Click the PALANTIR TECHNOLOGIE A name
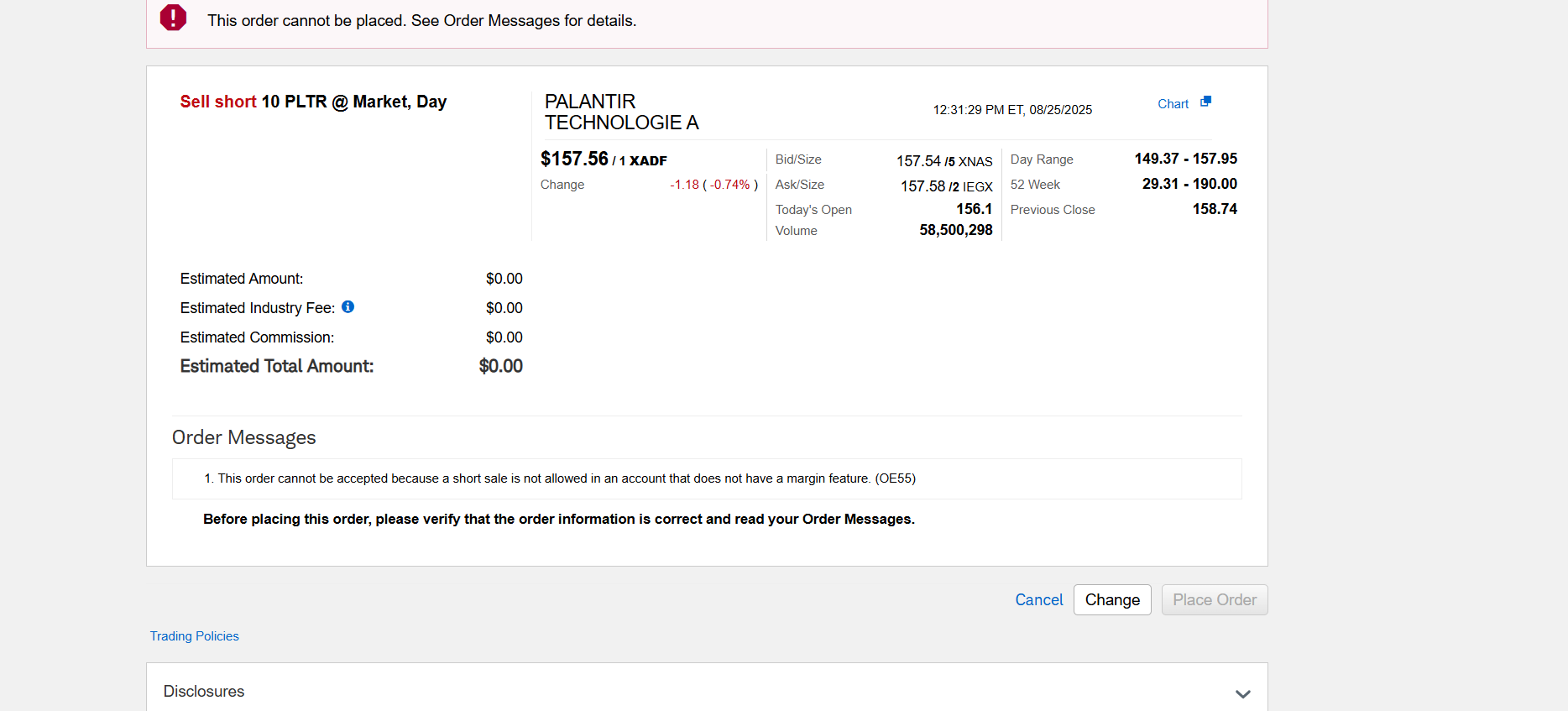 point(621,112)
